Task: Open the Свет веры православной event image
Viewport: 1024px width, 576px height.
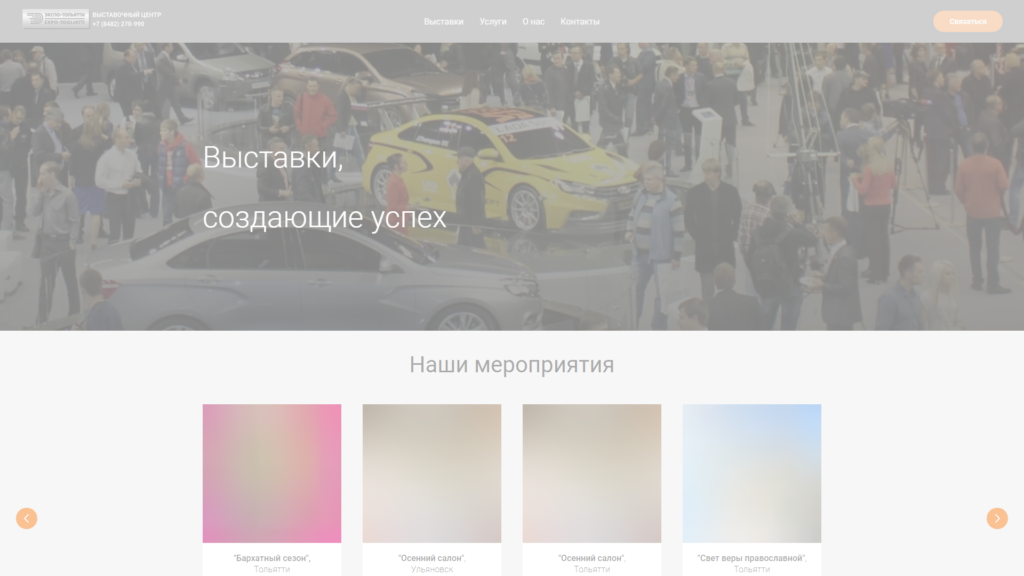Action: click(752, 473)
